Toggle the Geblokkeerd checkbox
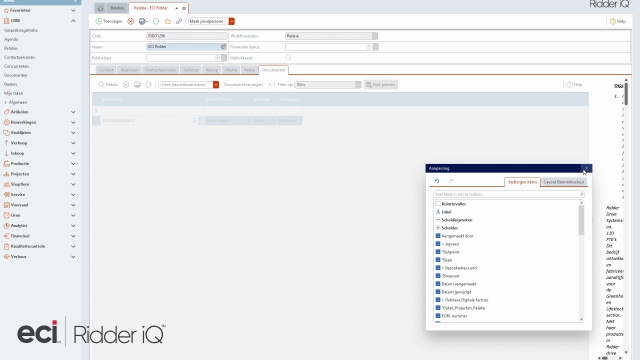 click(288, 58)
